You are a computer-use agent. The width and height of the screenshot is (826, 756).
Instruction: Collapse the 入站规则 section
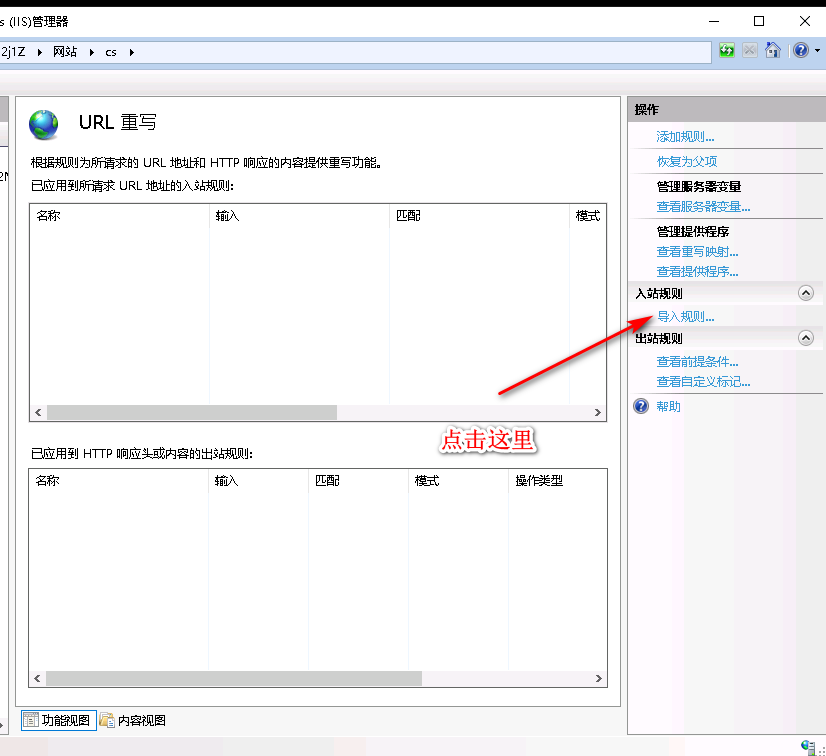(x=805, y=293)
